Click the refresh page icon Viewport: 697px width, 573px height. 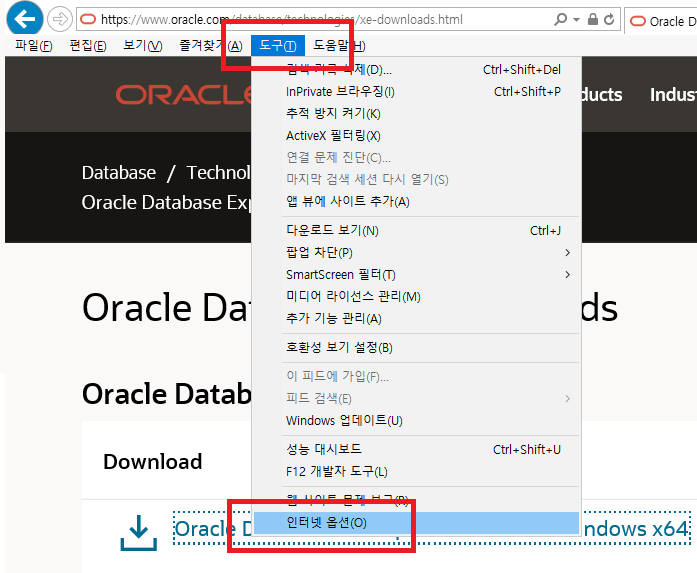tap(609, 19)
